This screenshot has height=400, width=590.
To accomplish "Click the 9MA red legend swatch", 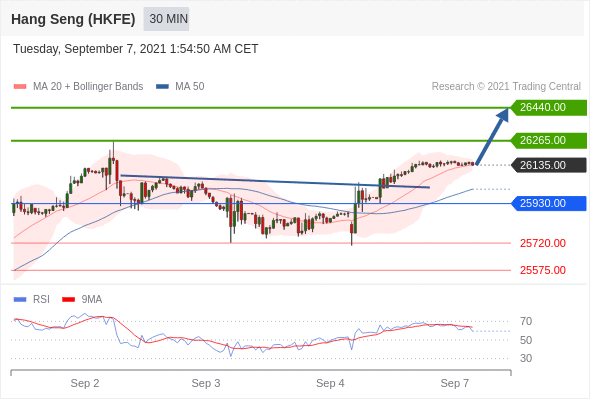I will (x=68, y=300).
